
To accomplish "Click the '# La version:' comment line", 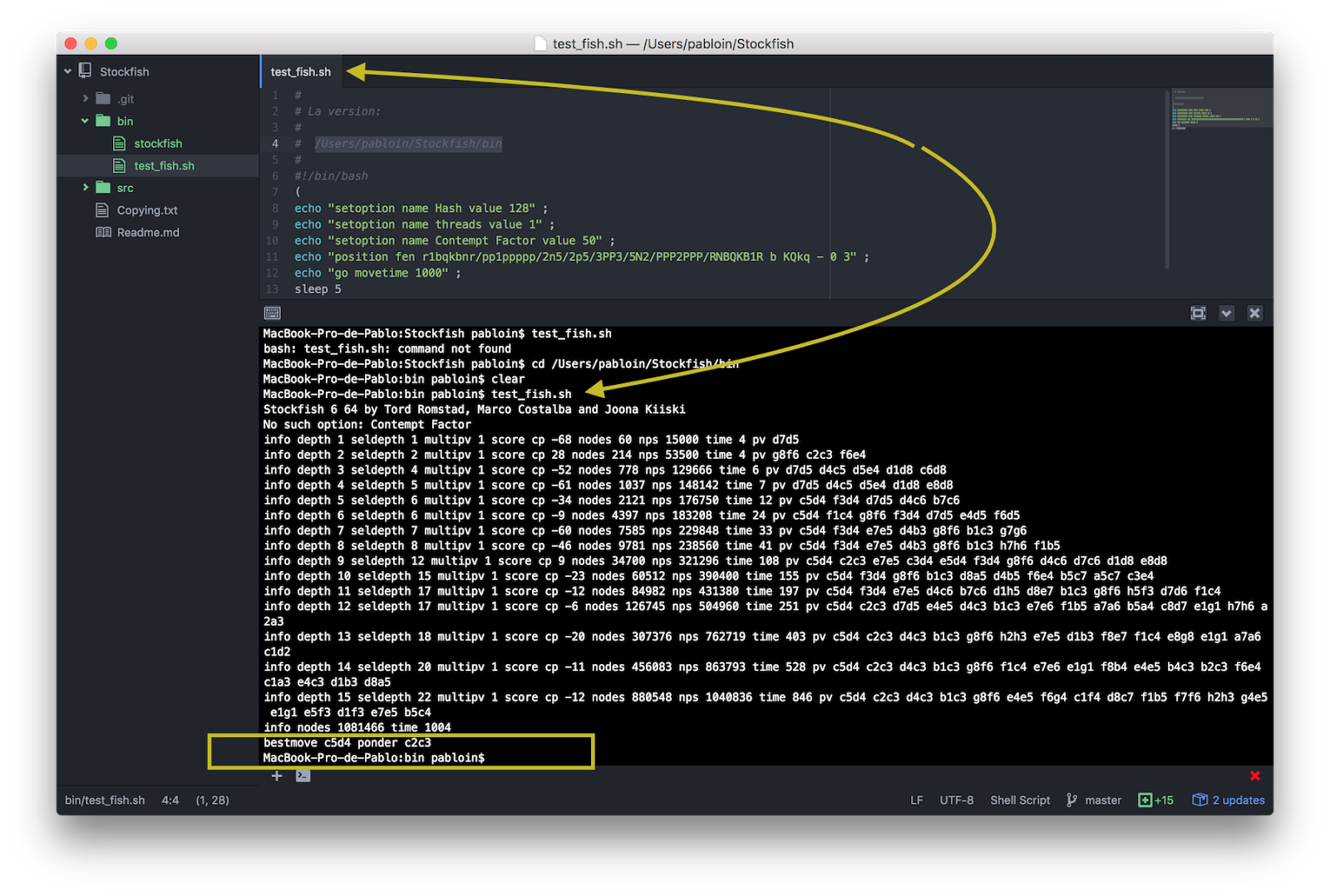I will click(337, 111).
